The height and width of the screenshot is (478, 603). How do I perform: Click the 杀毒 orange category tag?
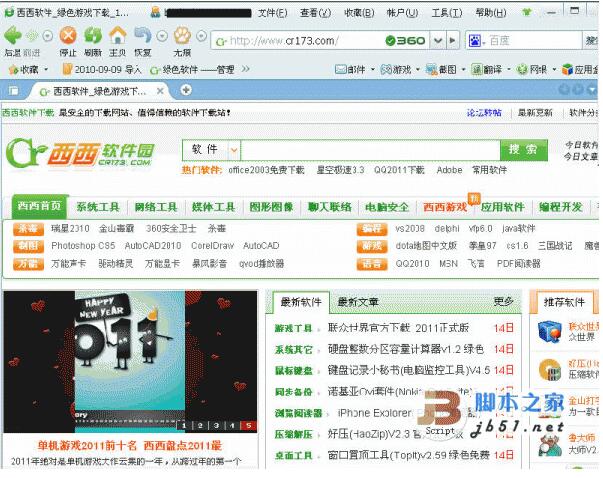pos(28,228)
